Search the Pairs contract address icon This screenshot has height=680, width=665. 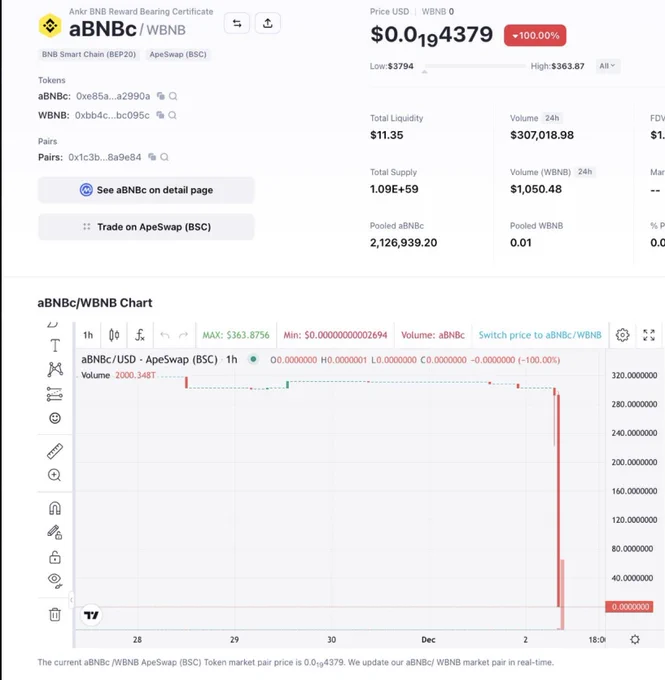tap(164, 157)
